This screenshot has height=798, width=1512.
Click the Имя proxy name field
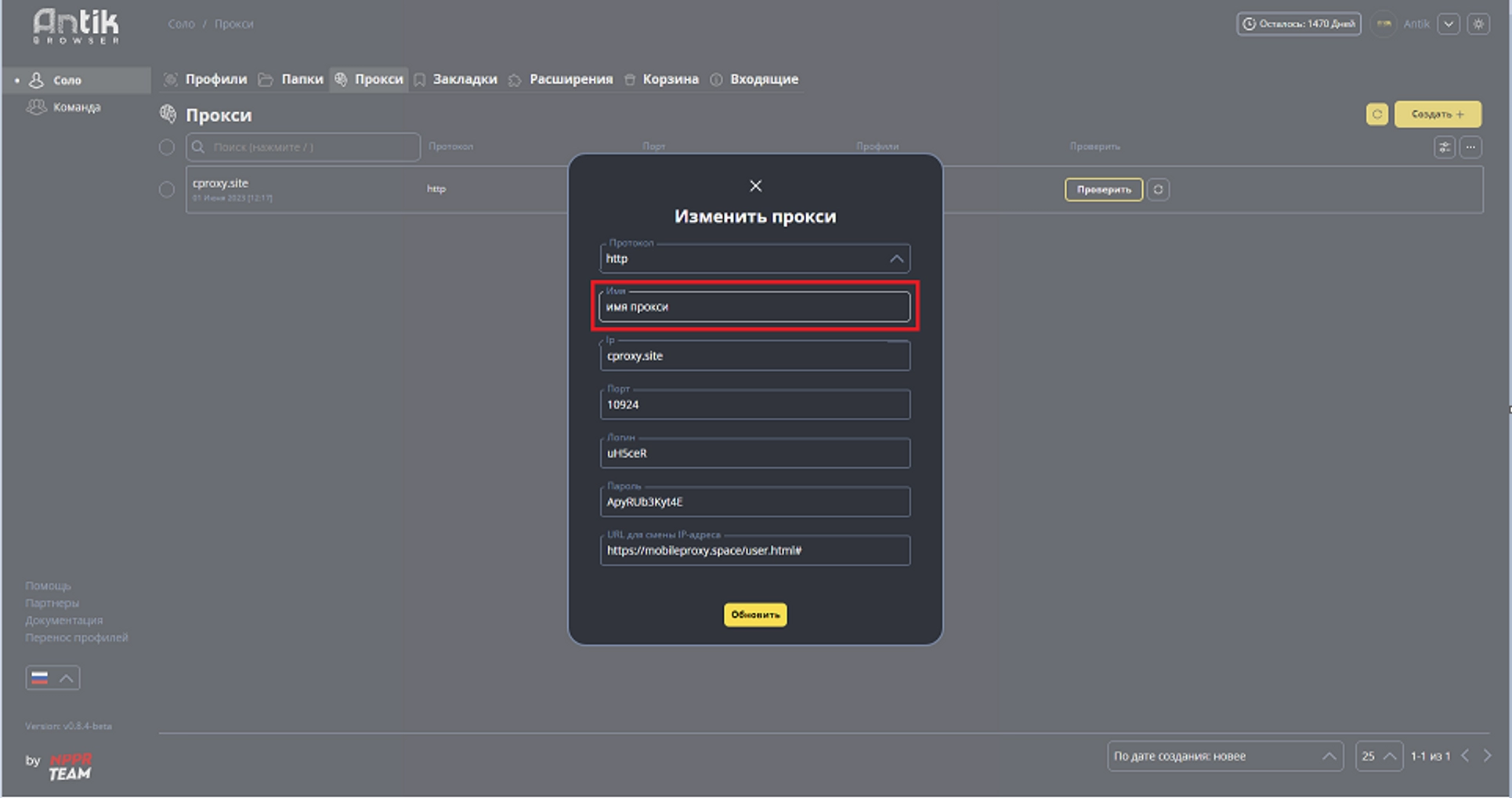point(755,307)
